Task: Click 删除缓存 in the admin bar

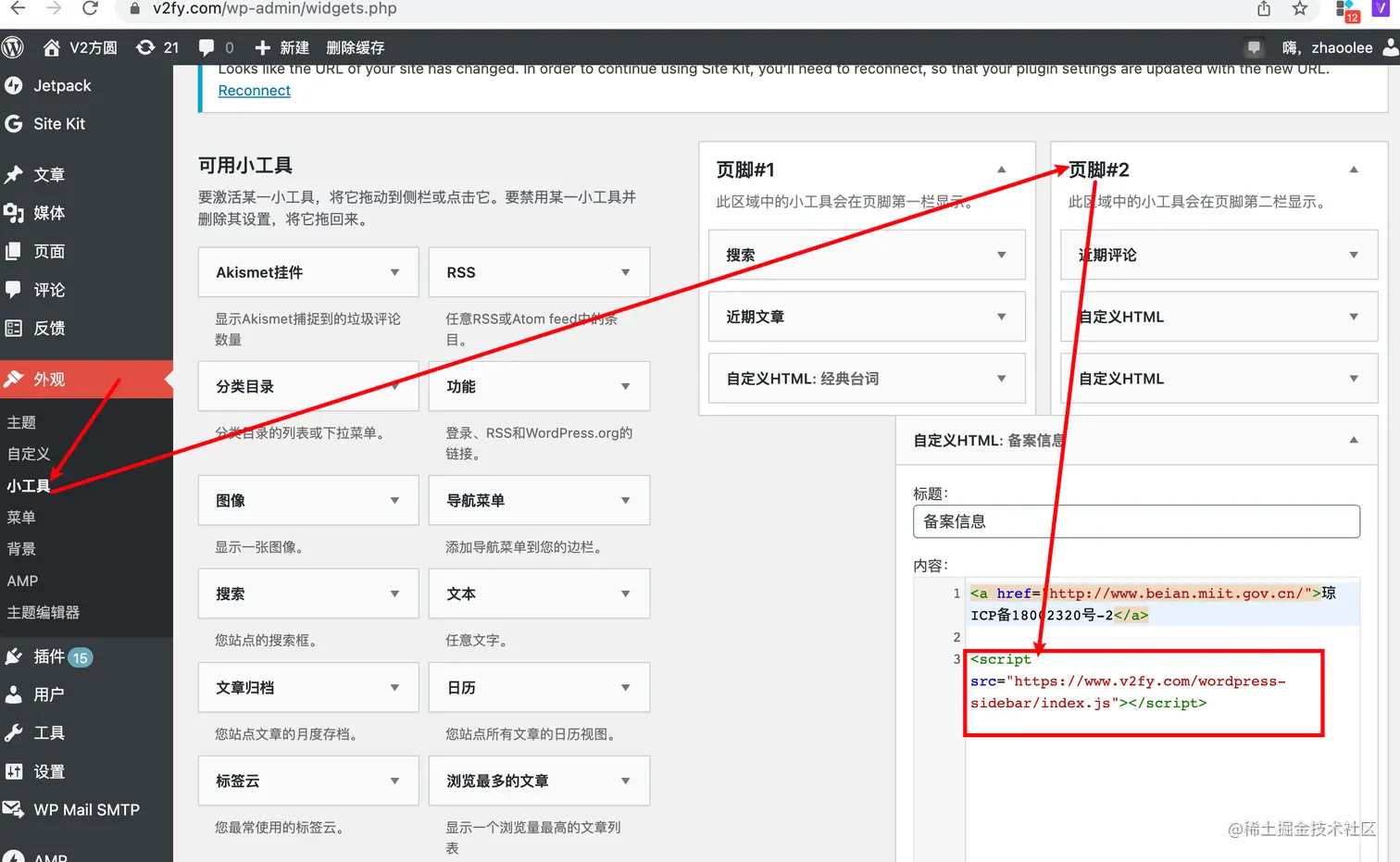Action: (355, 47)
